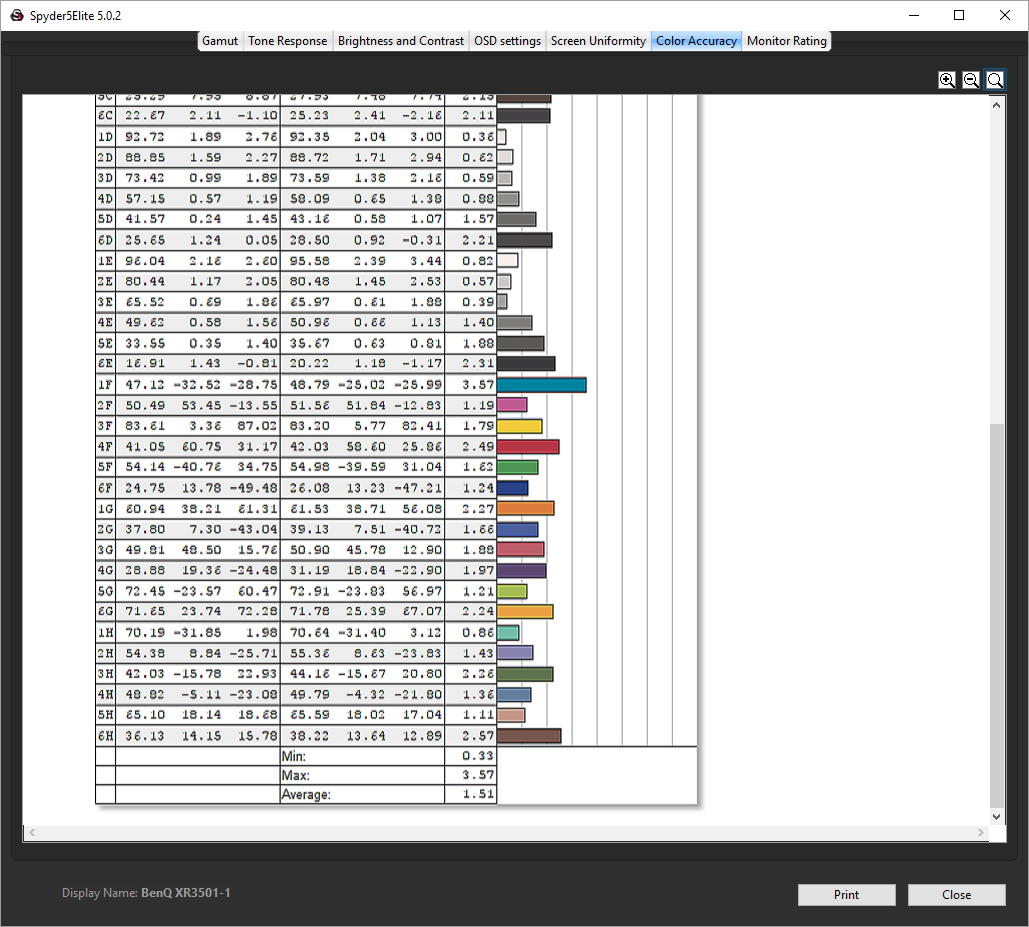Click the row label 2H
The image size is (1029, 927).
pyautogui.click(x=106, y=653)
